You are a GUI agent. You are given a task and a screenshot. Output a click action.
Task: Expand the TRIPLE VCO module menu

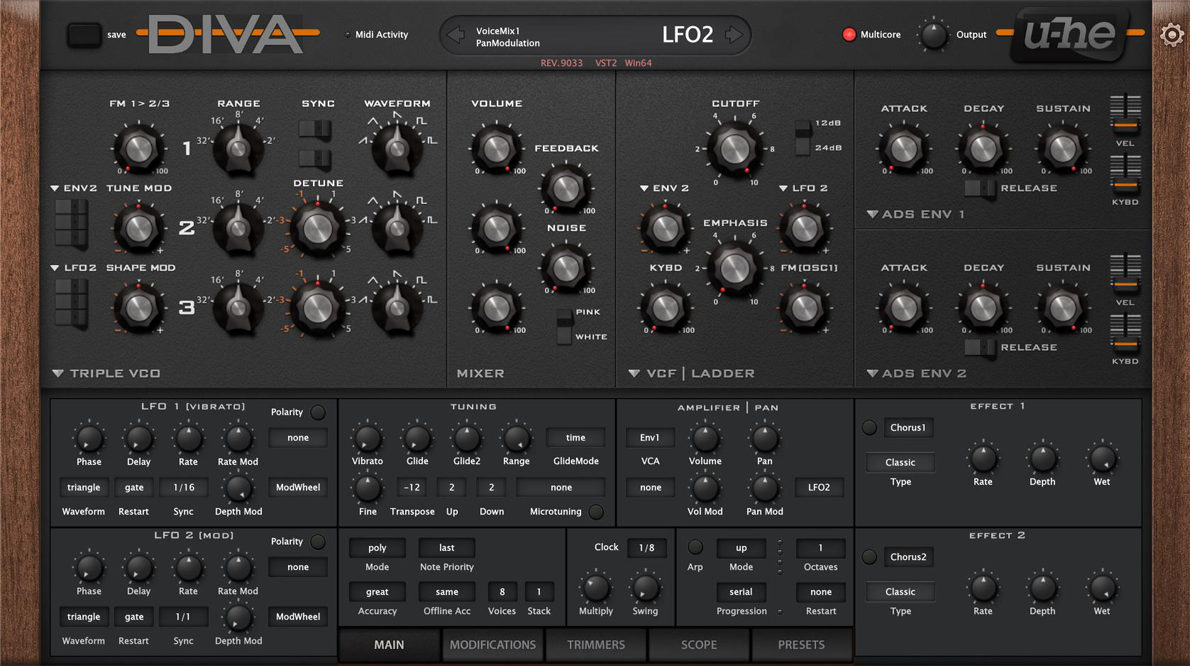58,373
